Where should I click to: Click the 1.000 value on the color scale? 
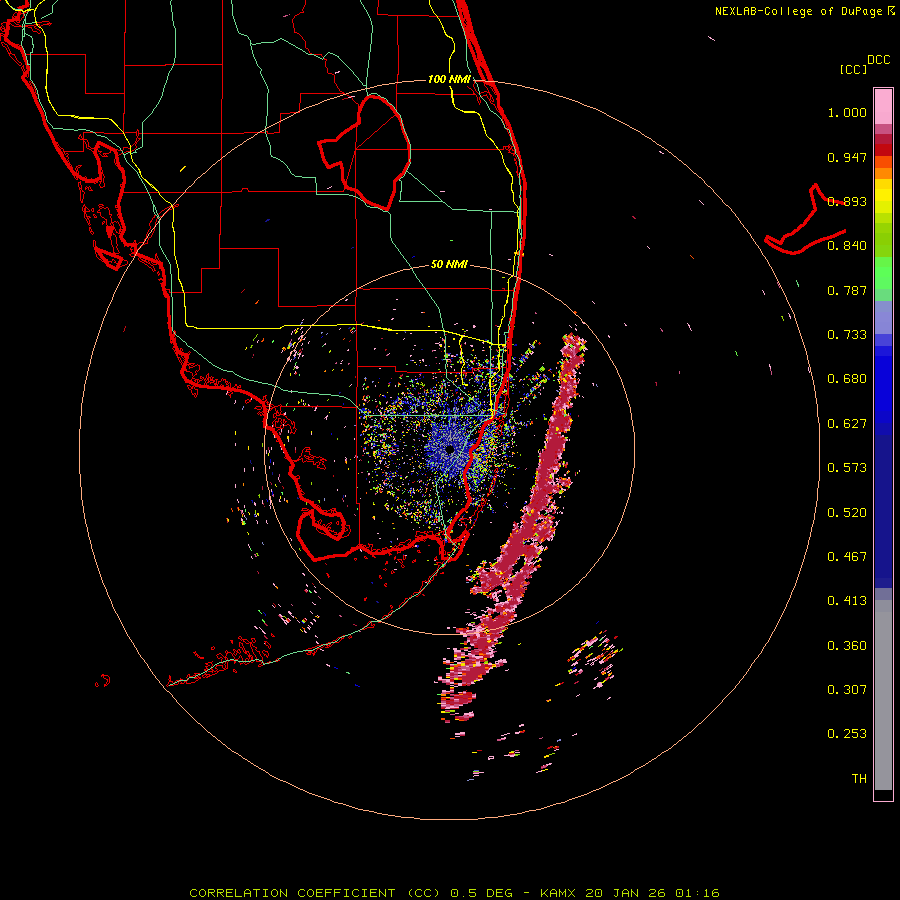(847, 112)
